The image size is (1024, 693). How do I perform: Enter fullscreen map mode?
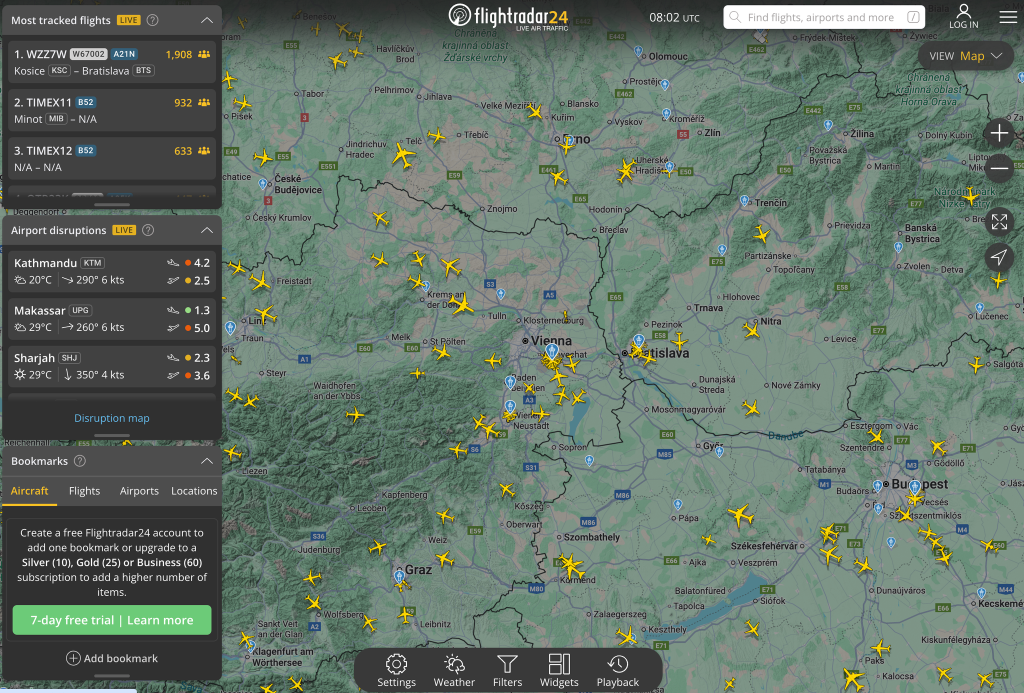tap(999, 222)
